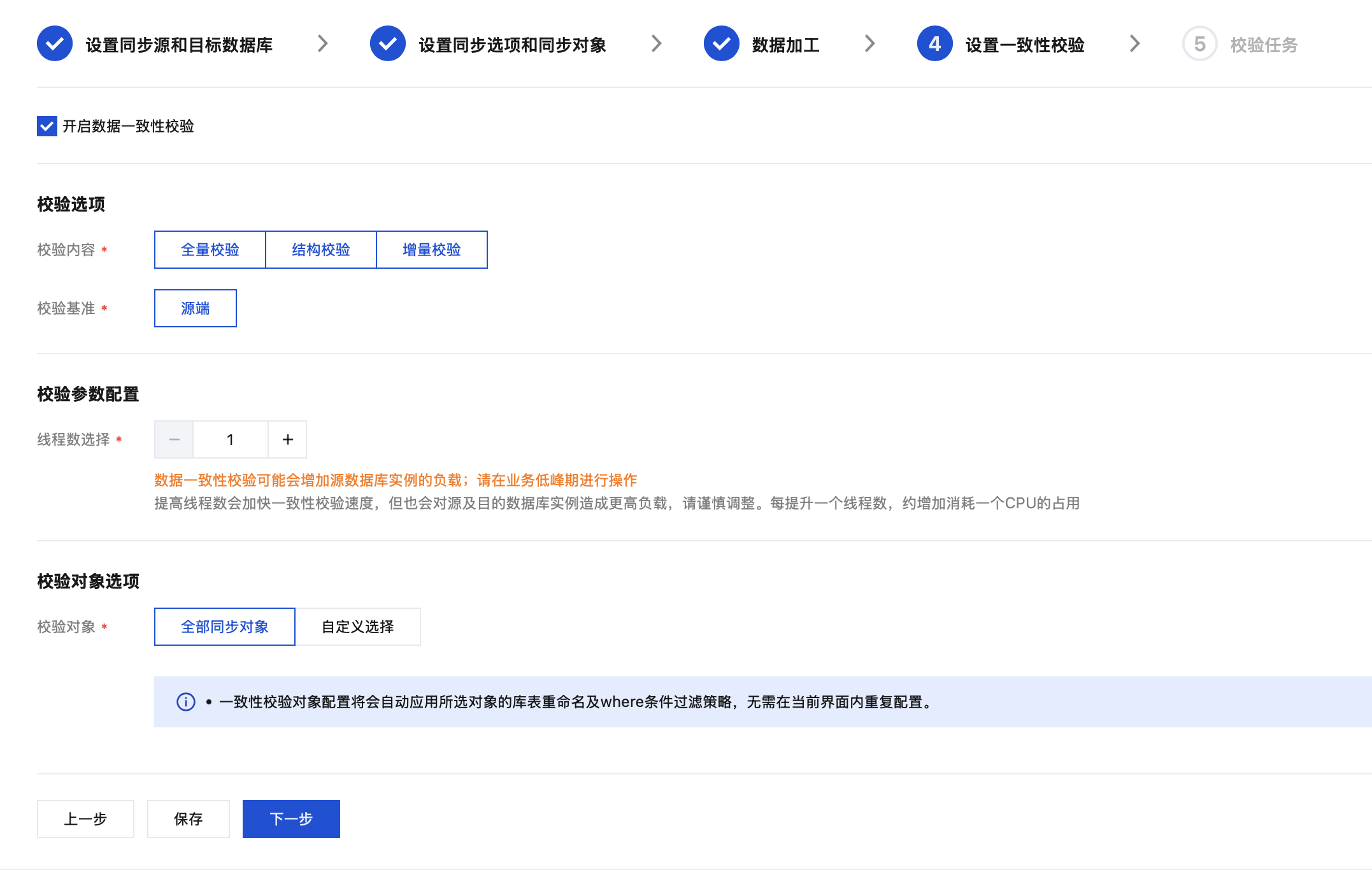1372x870 pixels.
Task: Click the step 4 number circle
Action: (x=934, y=44)
